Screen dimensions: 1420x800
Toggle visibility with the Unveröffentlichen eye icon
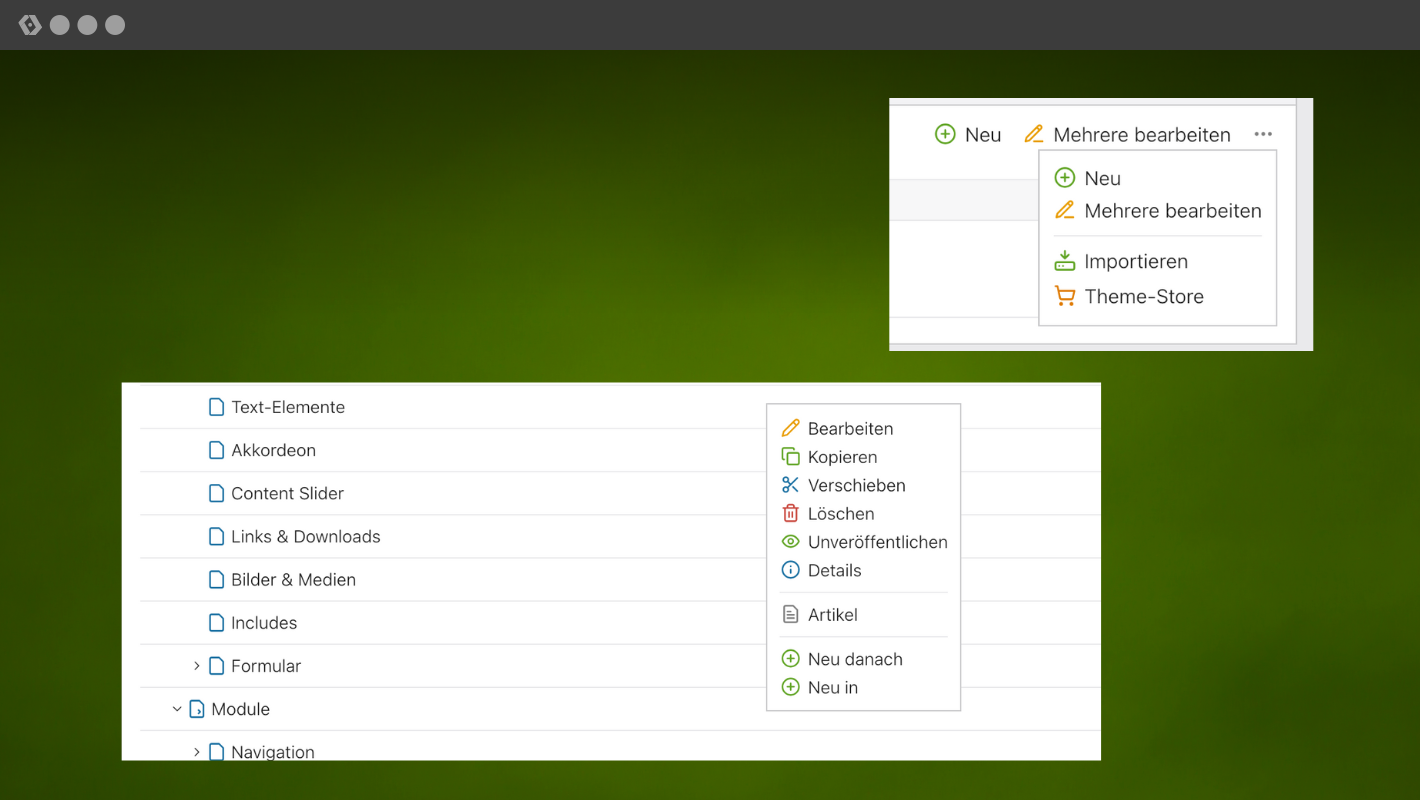pyautogui.click(x=790, y=542)
